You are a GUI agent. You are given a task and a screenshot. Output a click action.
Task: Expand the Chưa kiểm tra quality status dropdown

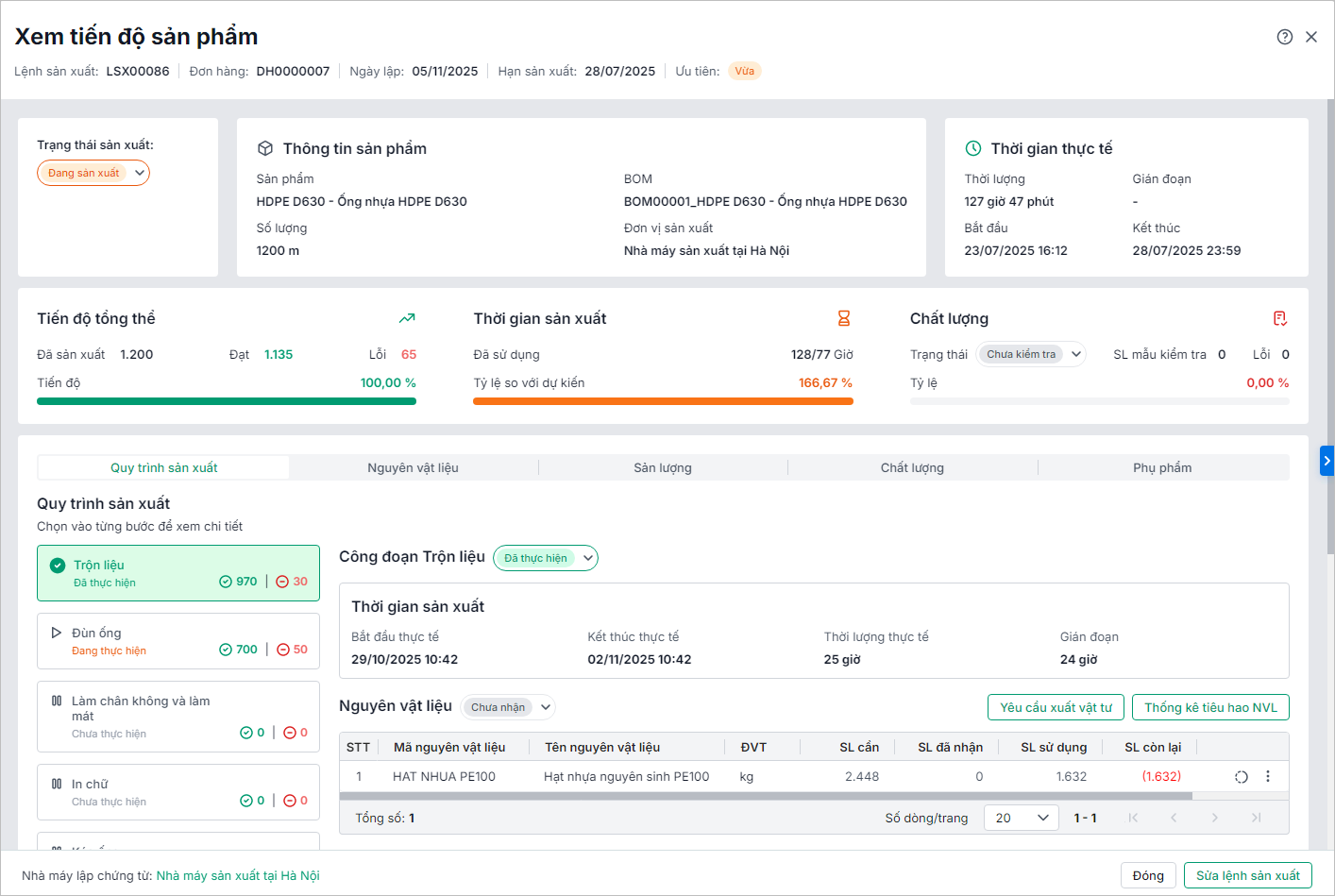tap(1031, 354)
